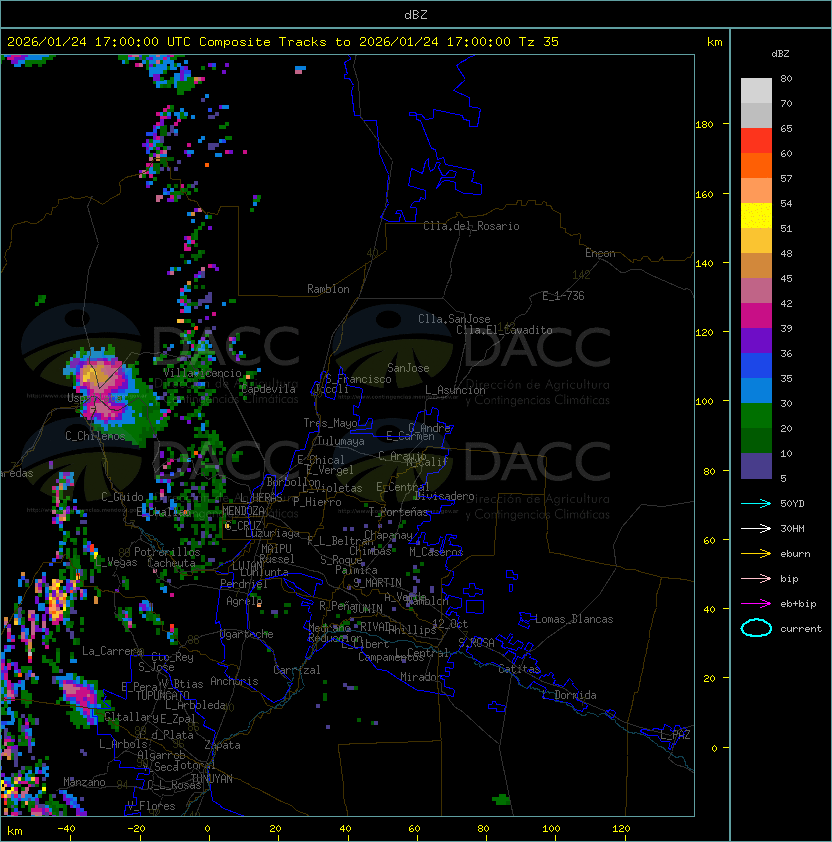Click the Lomas_Blancas map label
Image resolution: width=832 pixels, height=842 pixels.
574,619
